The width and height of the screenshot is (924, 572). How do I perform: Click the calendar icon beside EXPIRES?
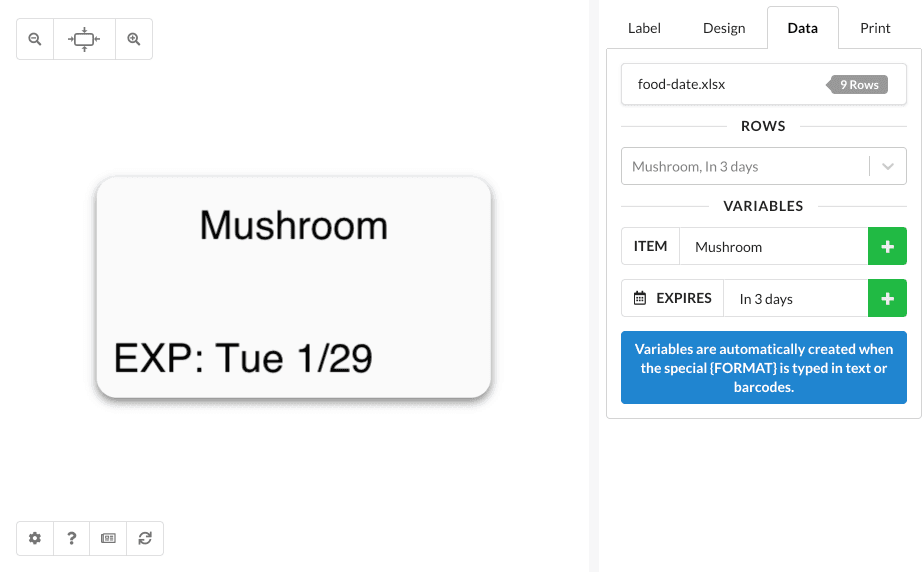(640, 298)
